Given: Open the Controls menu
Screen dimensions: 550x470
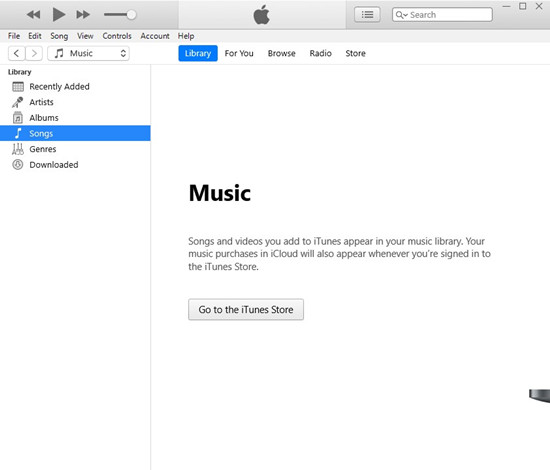Looking at the screenshot, I should (117, 36).
